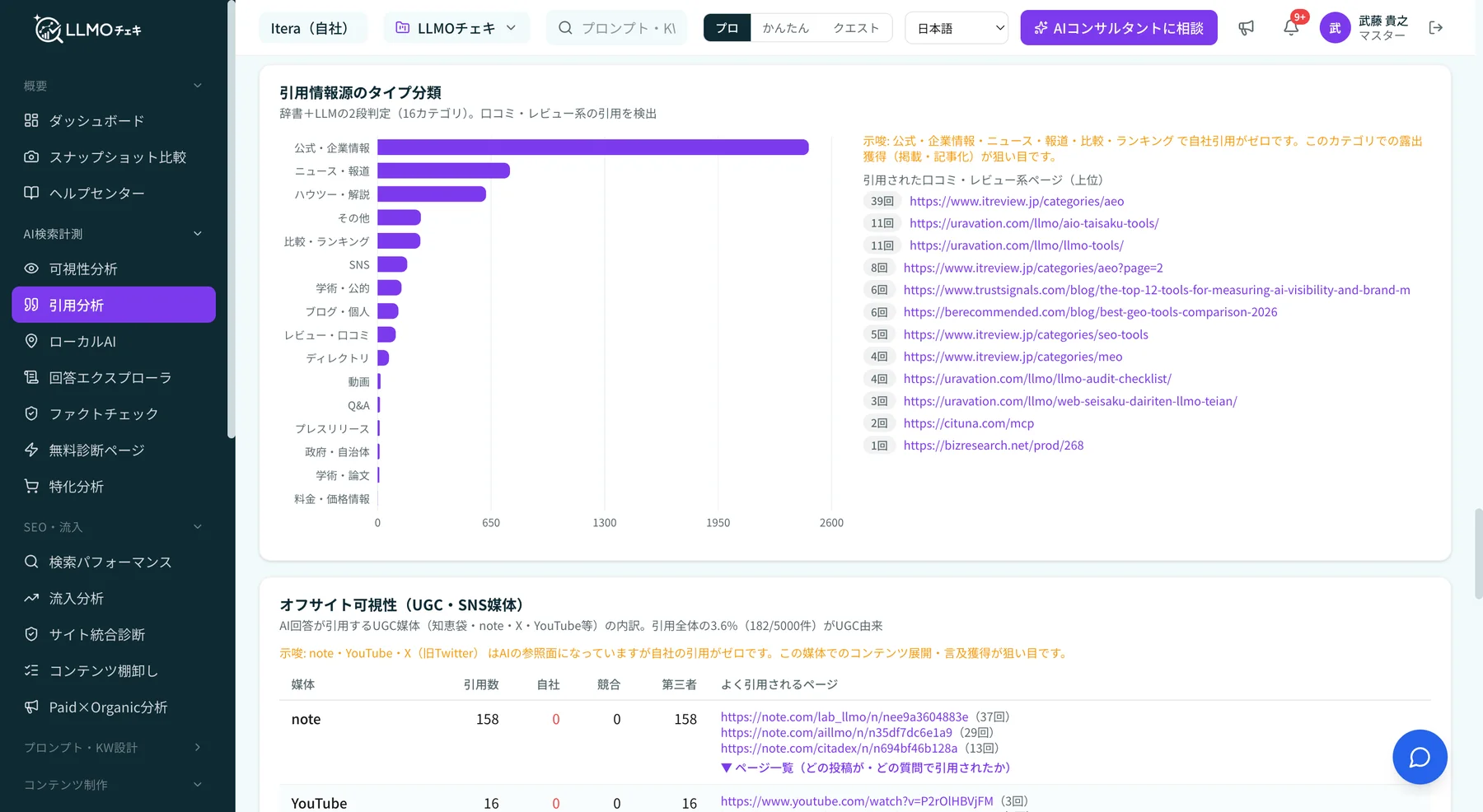Click the スナップショット比較 camera icon
1483x812 pixels.
click(x=31, y=156)
